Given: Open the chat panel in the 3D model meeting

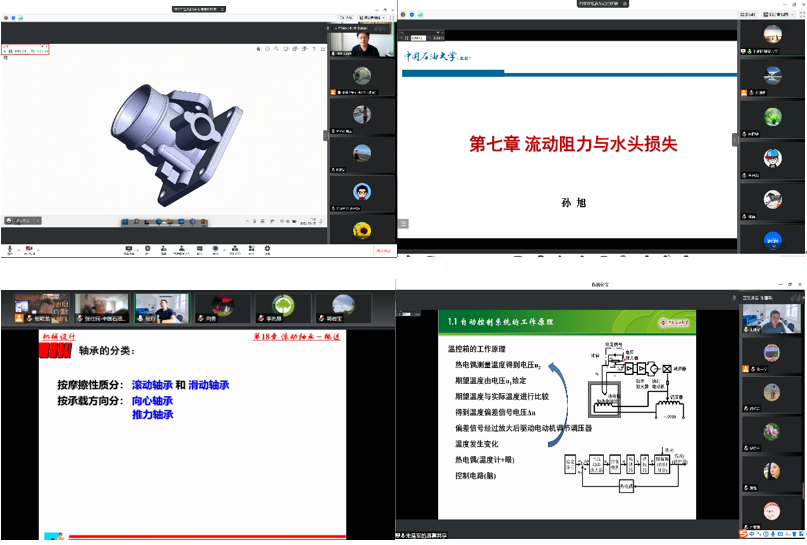Looking at the screenshot, I should pyautogui.click(x=200, y=248).
